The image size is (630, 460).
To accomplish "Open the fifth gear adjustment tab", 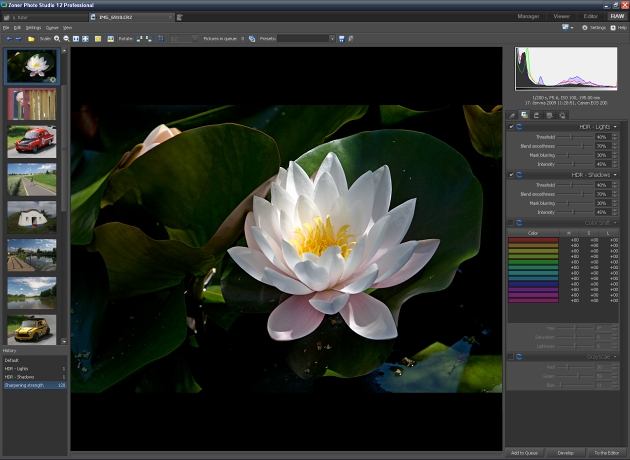I will 562,115.
